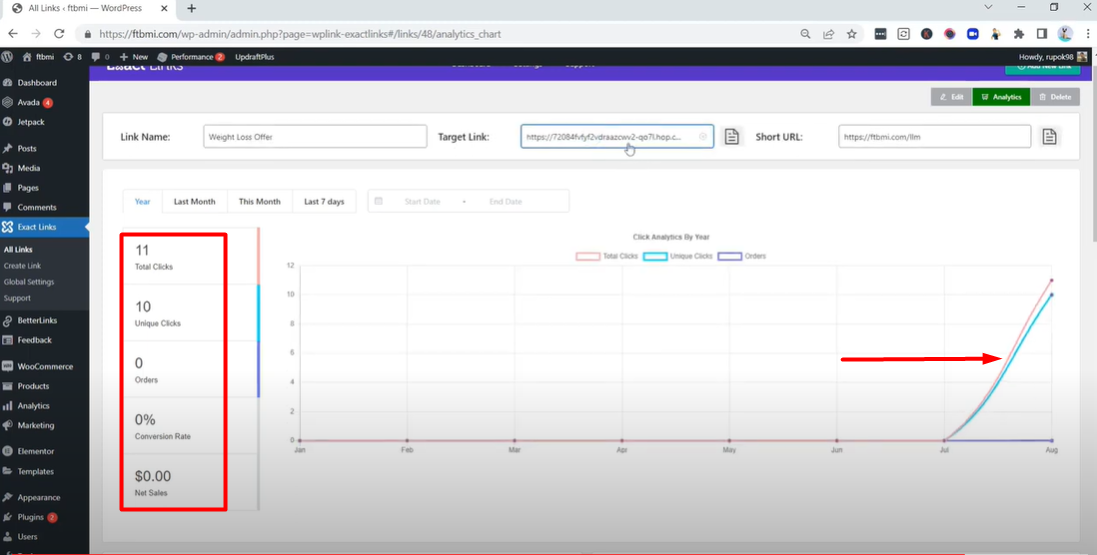This screenshot has width=1097, height=555.
Task: Switch to Last 7 days tab
Action: [x=324, y=201]
